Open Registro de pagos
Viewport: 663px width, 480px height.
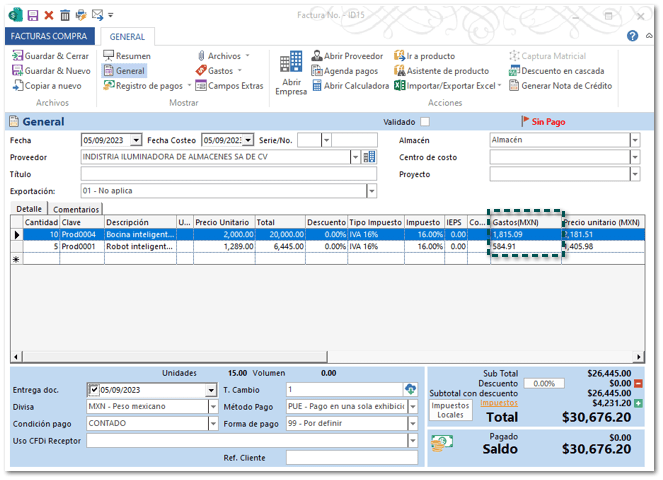point(147,86)
